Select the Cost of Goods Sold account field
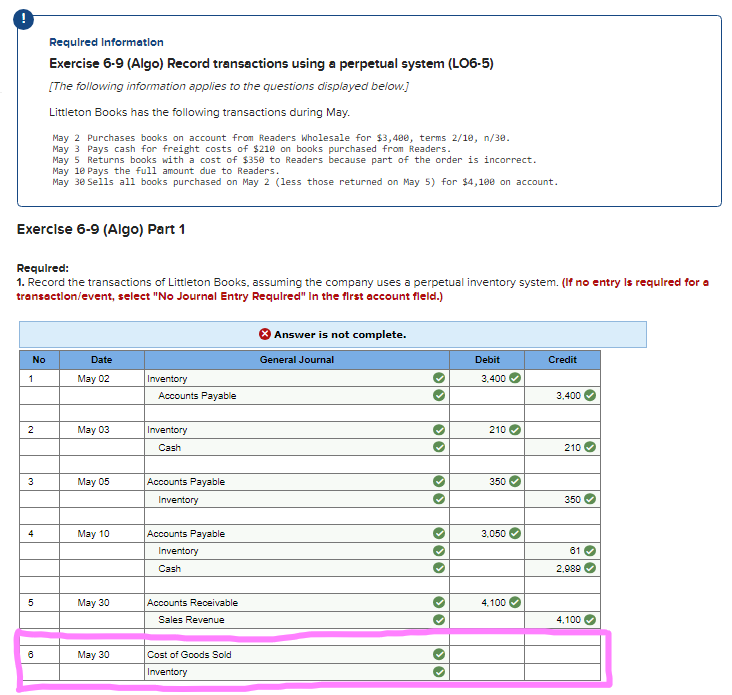Image resolution: width=732 pixels, height=695 pixels. pyautogui.click(x=297, y=654)
